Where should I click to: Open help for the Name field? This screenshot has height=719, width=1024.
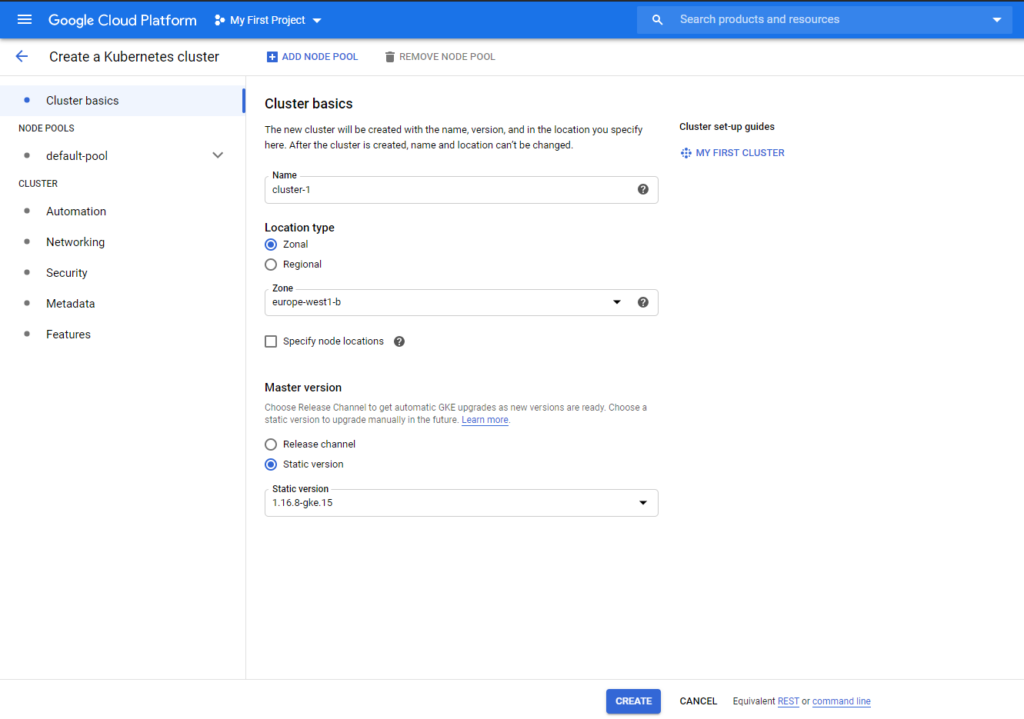point(643,189)
